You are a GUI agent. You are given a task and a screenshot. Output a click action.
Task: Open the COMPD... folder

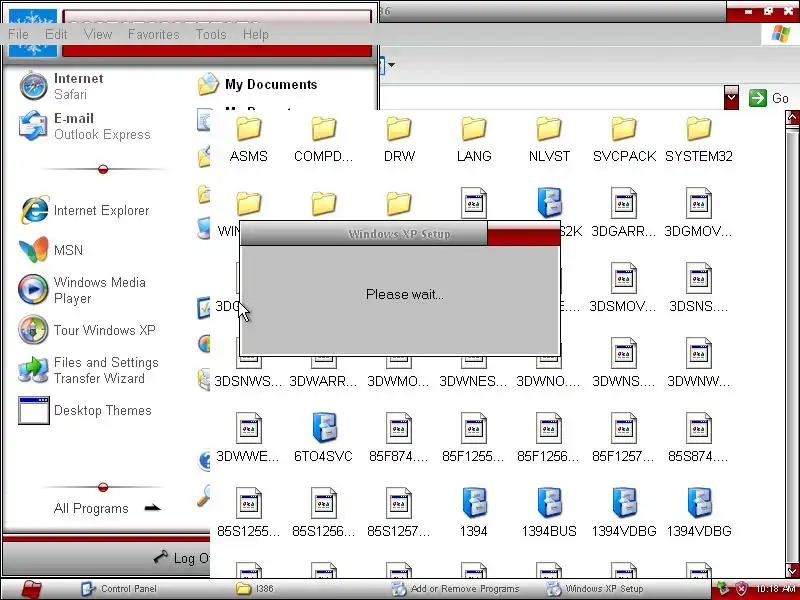[x=323, y=139]
